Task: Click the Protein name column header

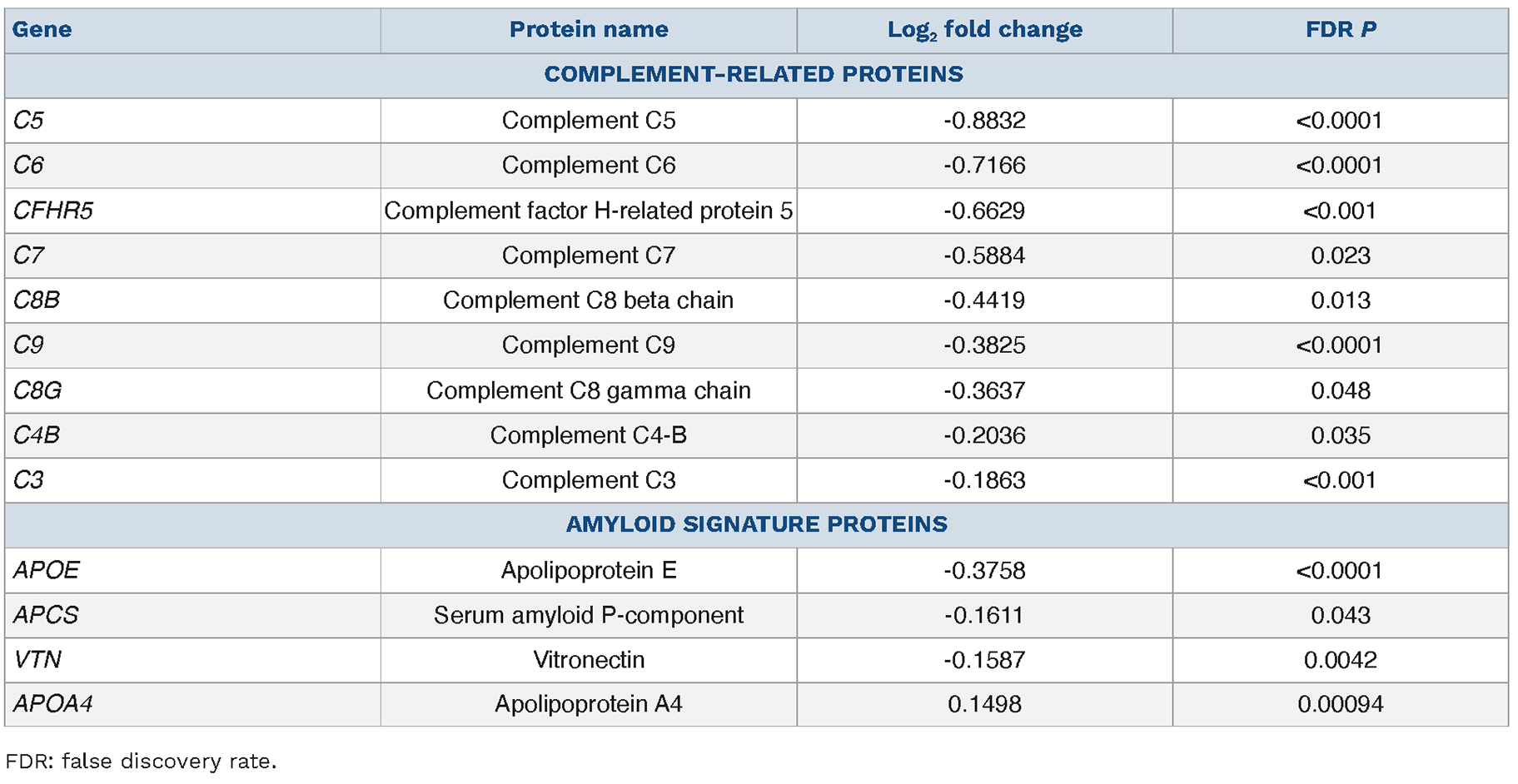Action: coord(588,30)
